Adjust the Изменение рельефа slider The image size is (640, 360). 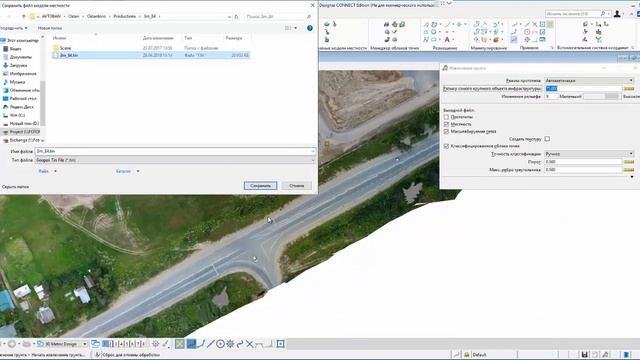(x=602, y=96)
